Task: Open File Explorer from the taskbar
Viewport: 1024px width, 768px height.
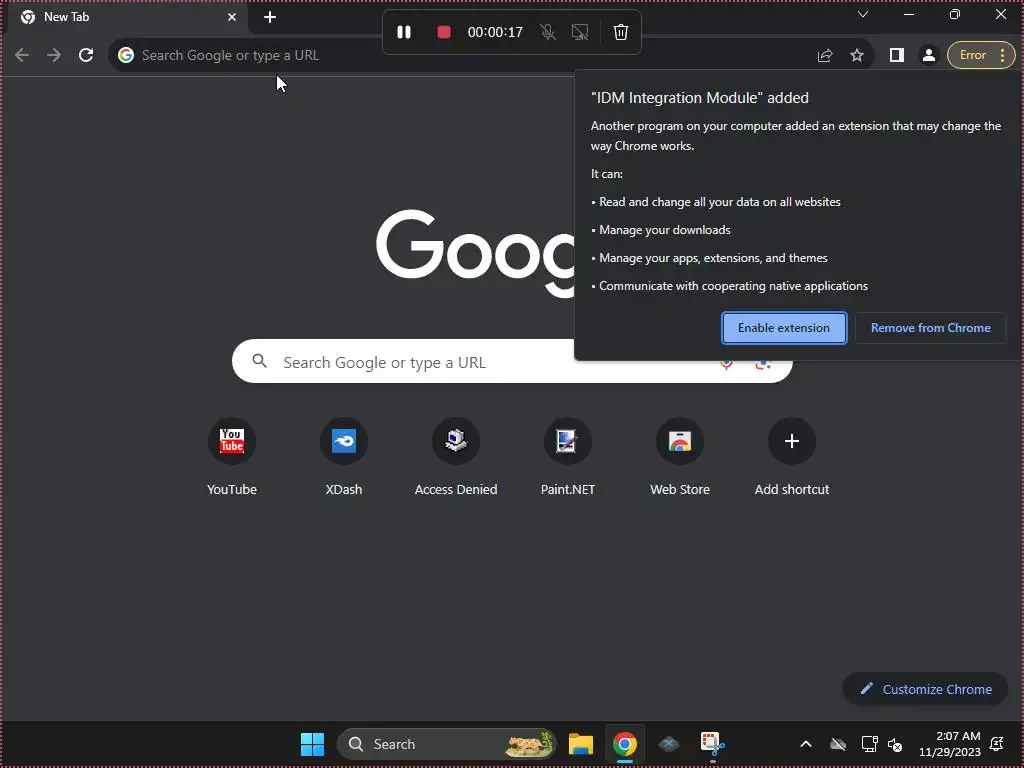Action: 581,744
